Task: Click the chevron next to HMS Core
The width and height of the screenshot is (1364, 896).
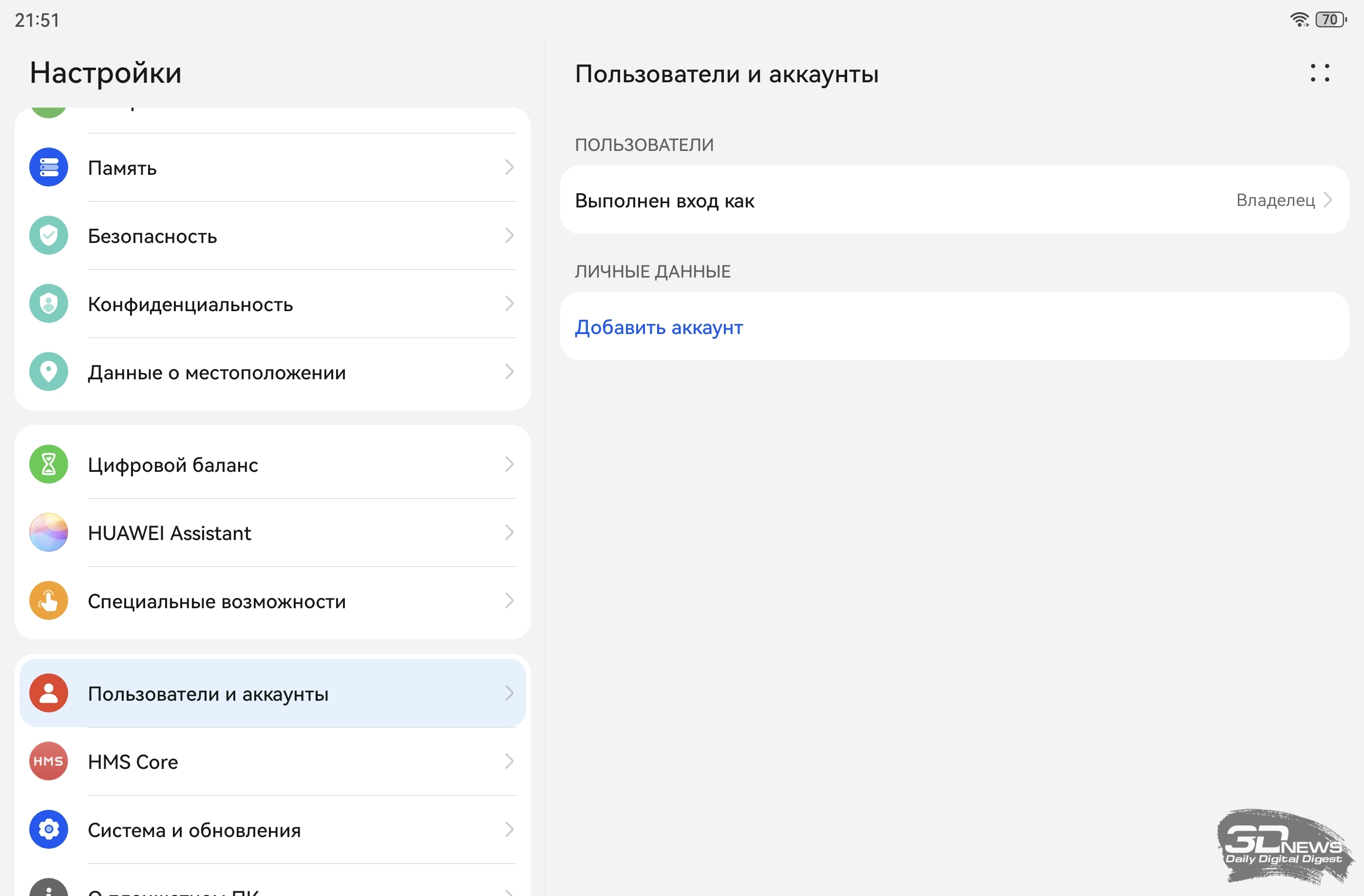Action: [509, 761]
